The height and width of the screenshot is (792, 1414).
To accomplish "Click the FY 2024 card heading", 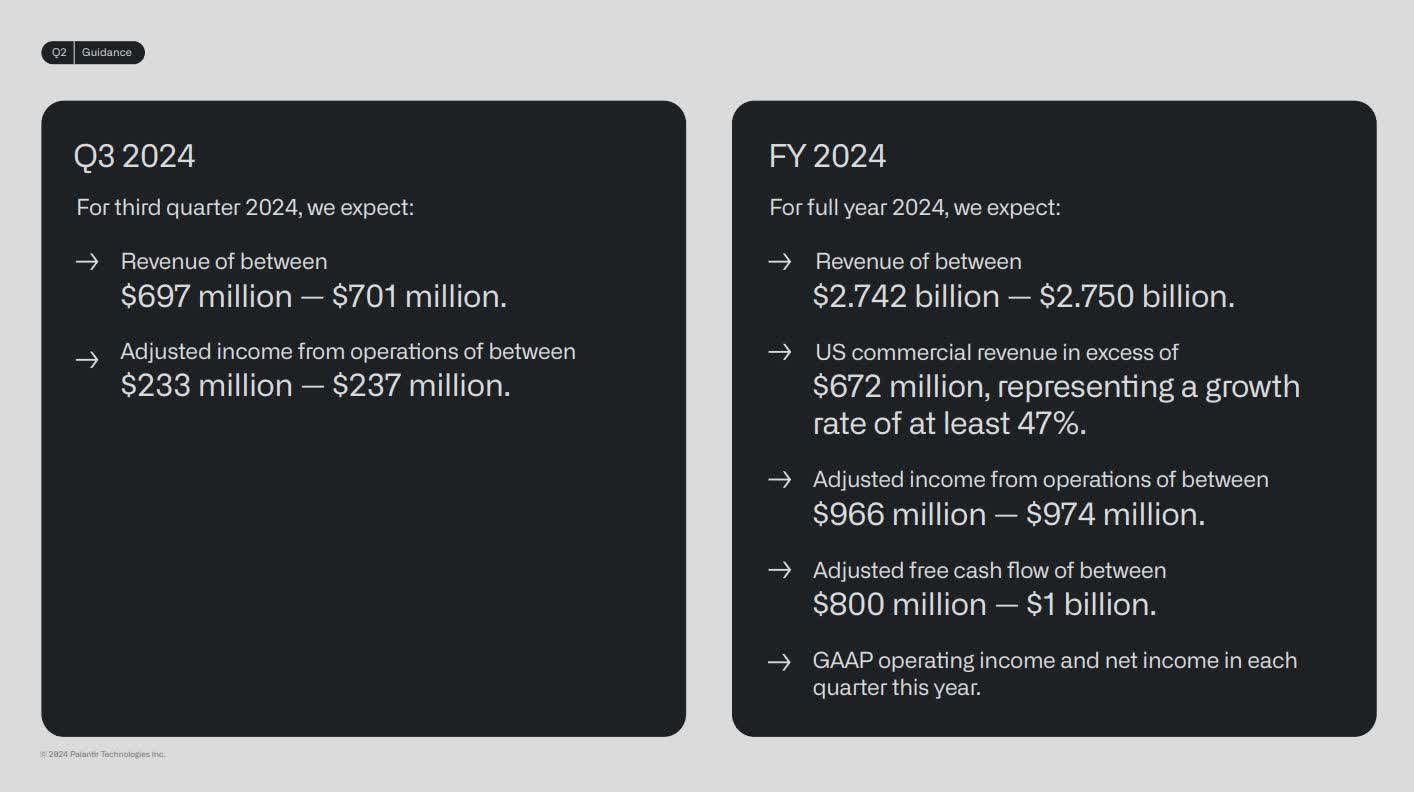I will coord(827,156).
